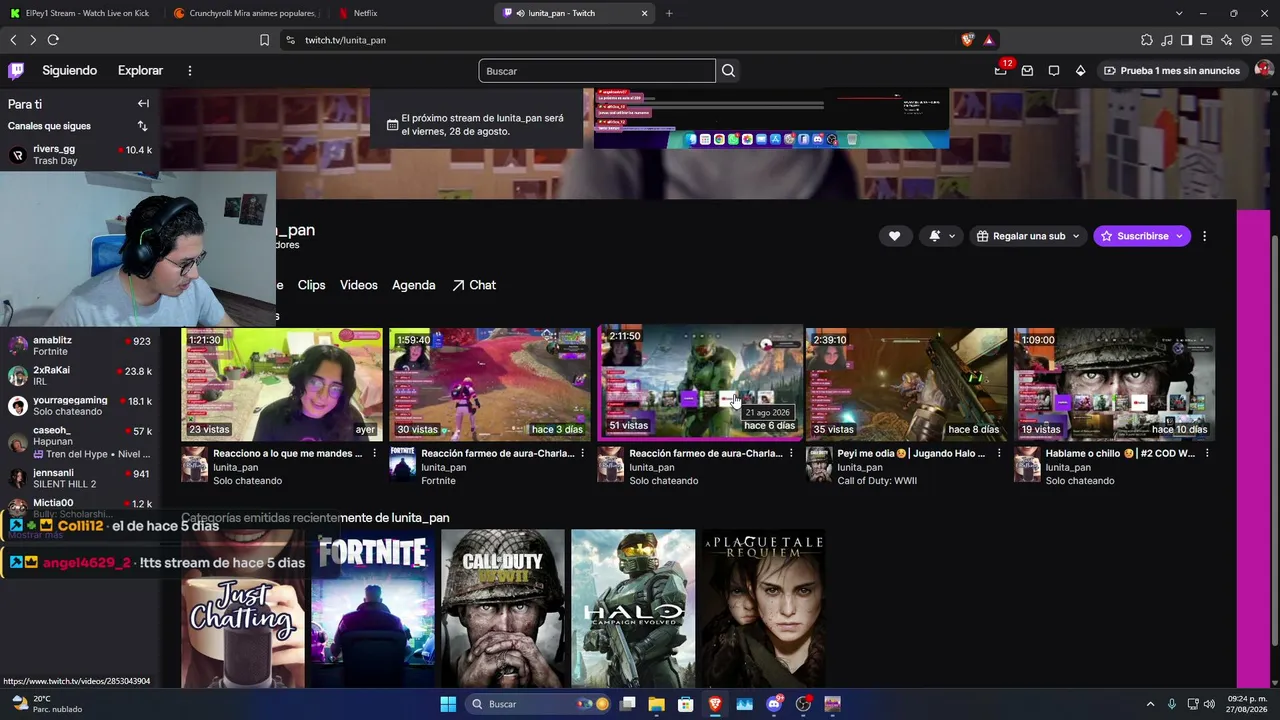Show hidden system tray icons chevron
Image resolution: width=1280 pixels, height=720 pixels.
pos(1150,704)
